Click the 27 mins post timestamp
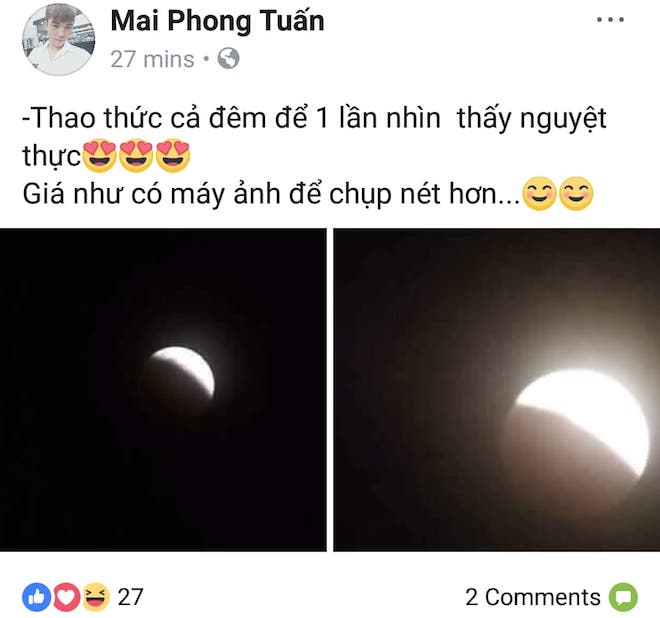Viewport: 660px width, 618px height. coord(152,59)
